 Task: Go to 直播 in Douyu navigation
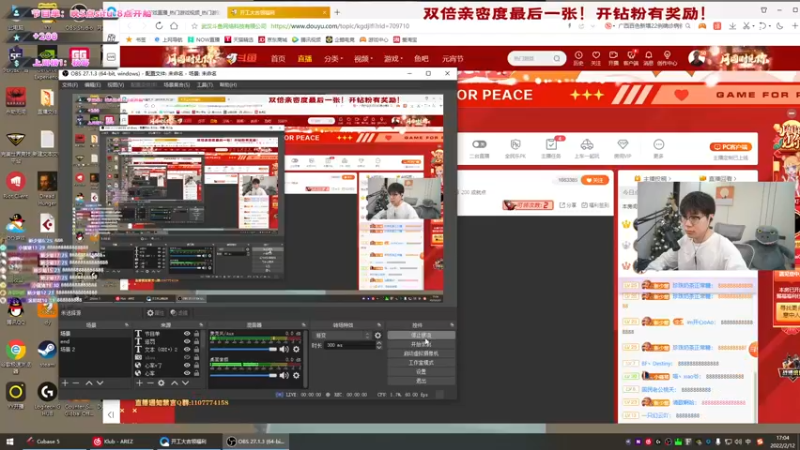(x=305, y=59)
